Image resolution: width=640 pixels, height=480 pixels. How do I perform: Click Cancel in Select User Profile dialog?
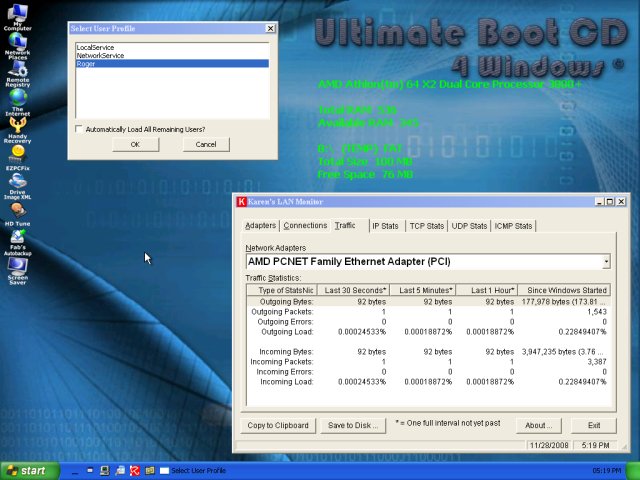click(x=206, y=144)
